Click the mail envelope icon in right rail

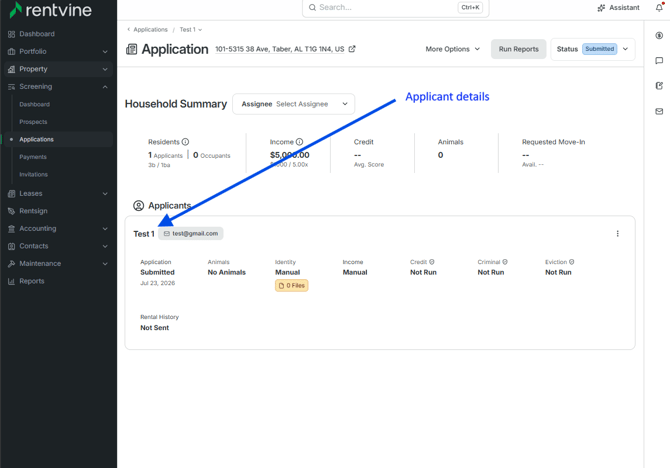(x=659, y=111)
